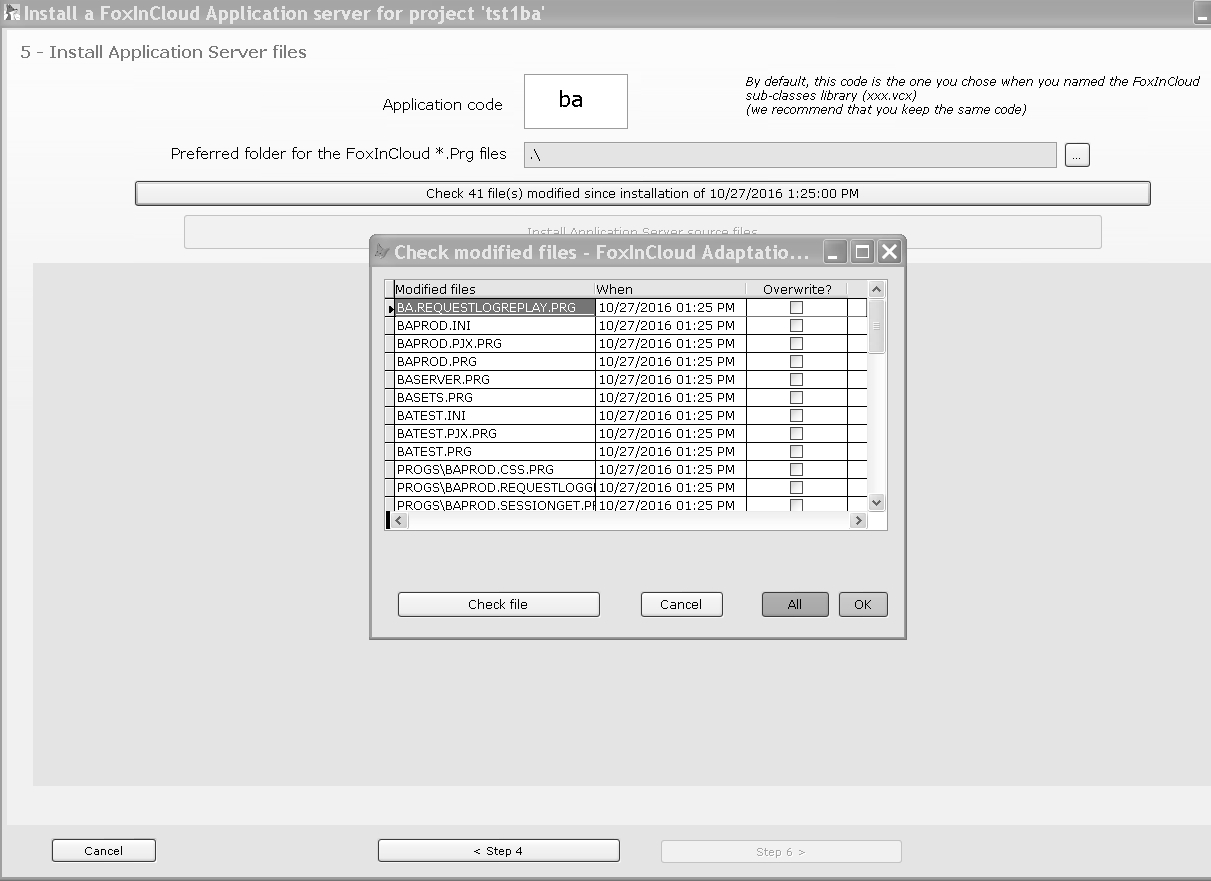Viewport: 1211px width, 881px height.
Task: Click the main wizard window's title bar icon
Action: pyautogui.click(x=12, y=14)
